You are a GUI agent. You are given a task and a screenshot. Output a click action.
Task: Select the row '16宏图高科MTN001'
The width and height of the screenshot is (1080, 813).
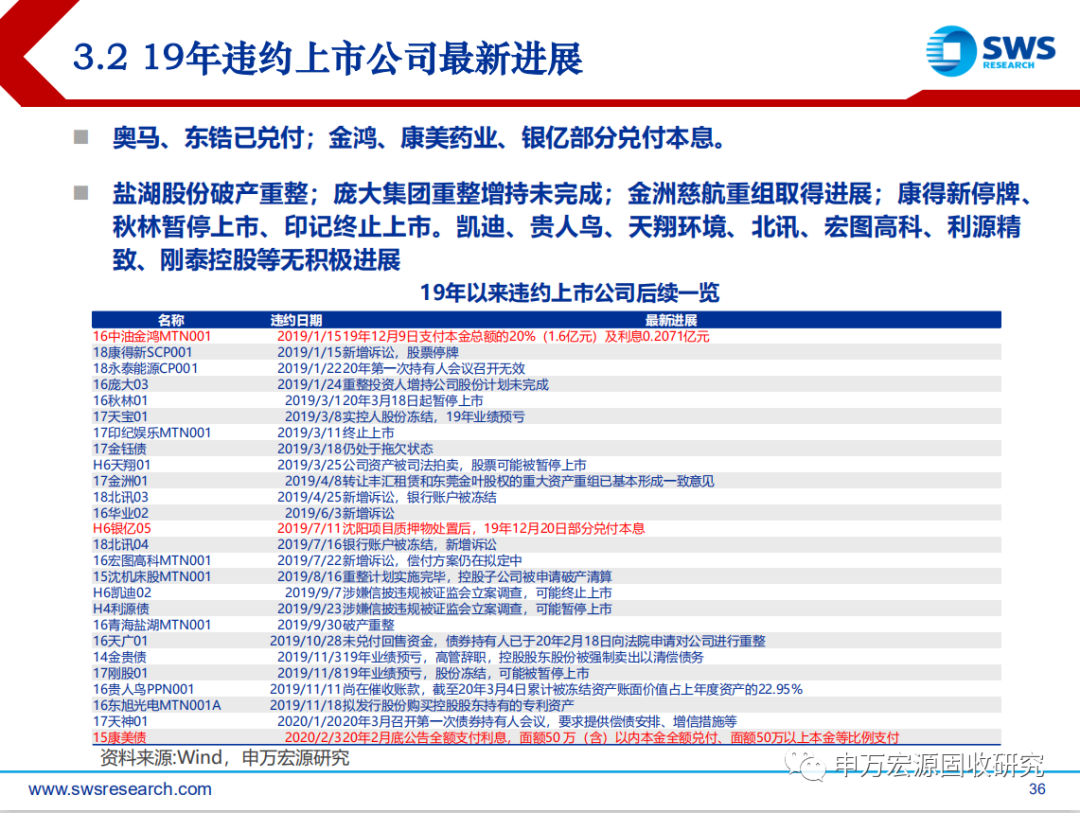(x=546, y=561)
